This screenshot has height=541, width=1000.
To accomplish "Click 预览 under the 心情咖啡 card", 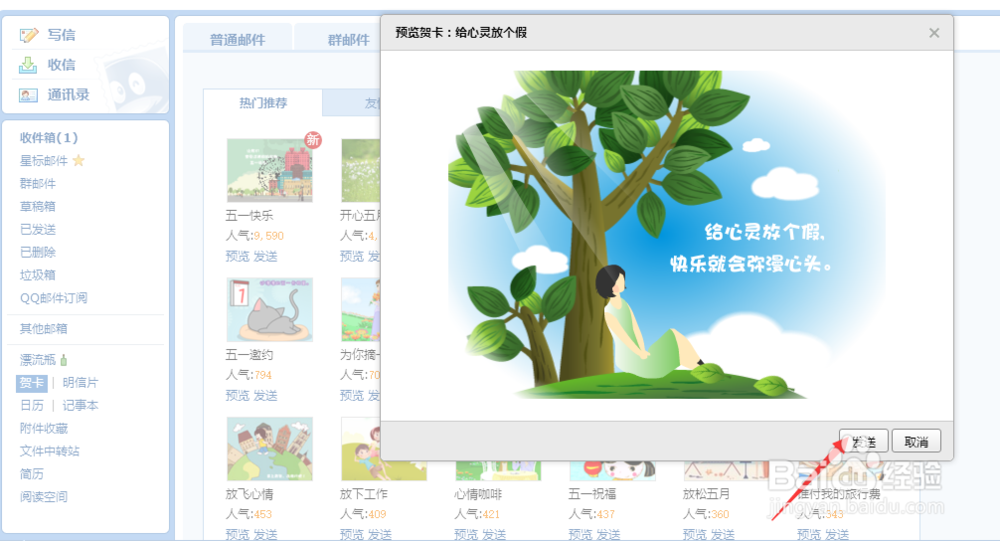I will [x=466, y=534].
